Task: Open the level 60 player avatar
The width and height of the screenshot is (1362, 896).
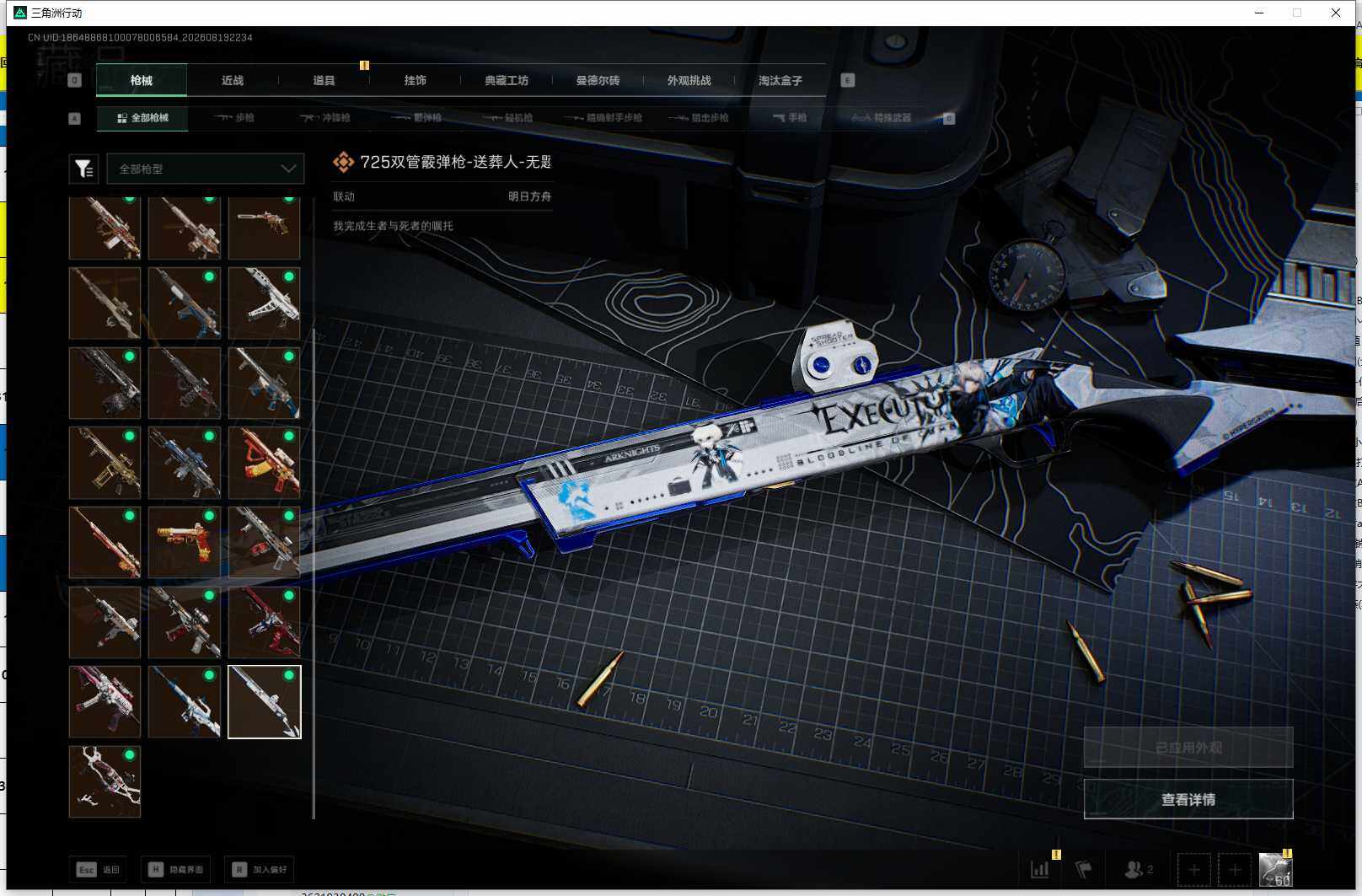Action: click(x=1275, y=869)
